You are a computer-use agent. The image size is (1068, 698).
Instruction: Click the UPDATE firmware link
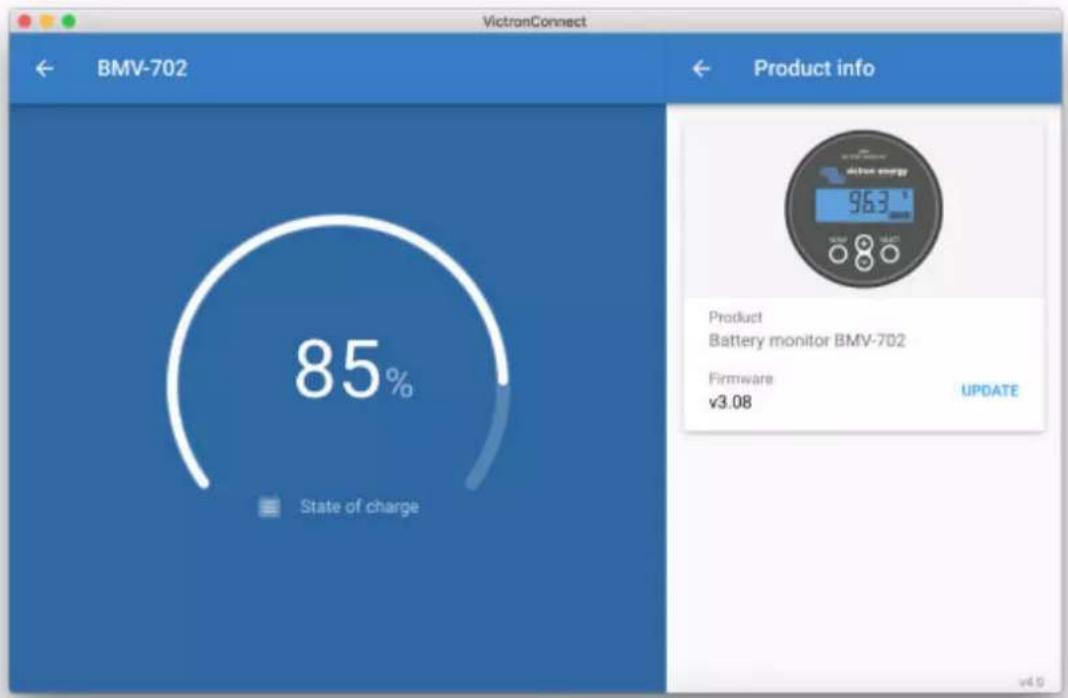click(989, 391)
